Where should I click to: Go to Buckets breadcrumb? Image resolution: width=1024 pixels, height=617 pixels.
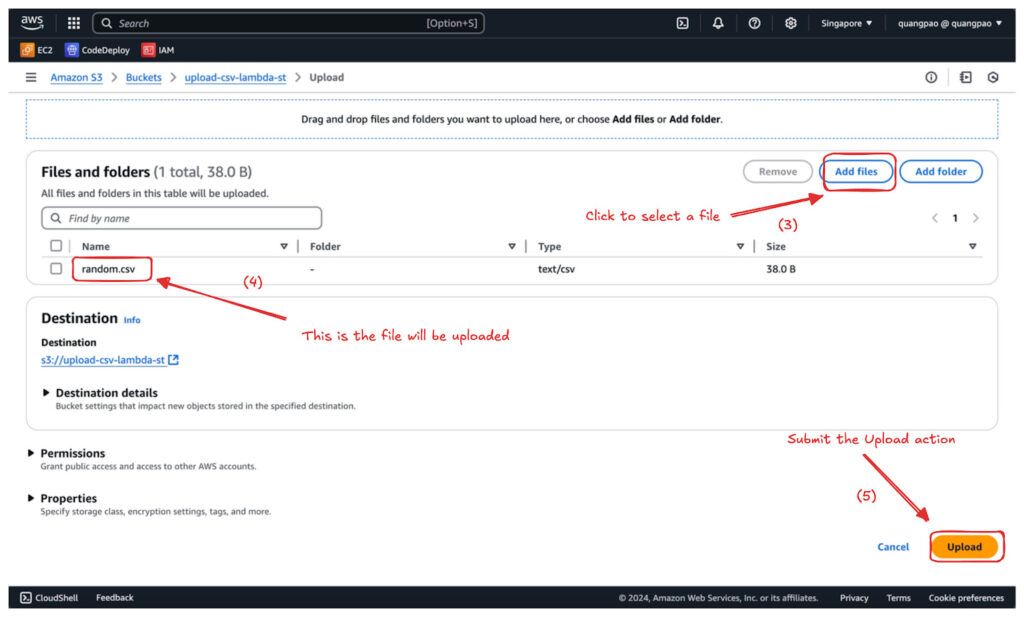(144, 77)
